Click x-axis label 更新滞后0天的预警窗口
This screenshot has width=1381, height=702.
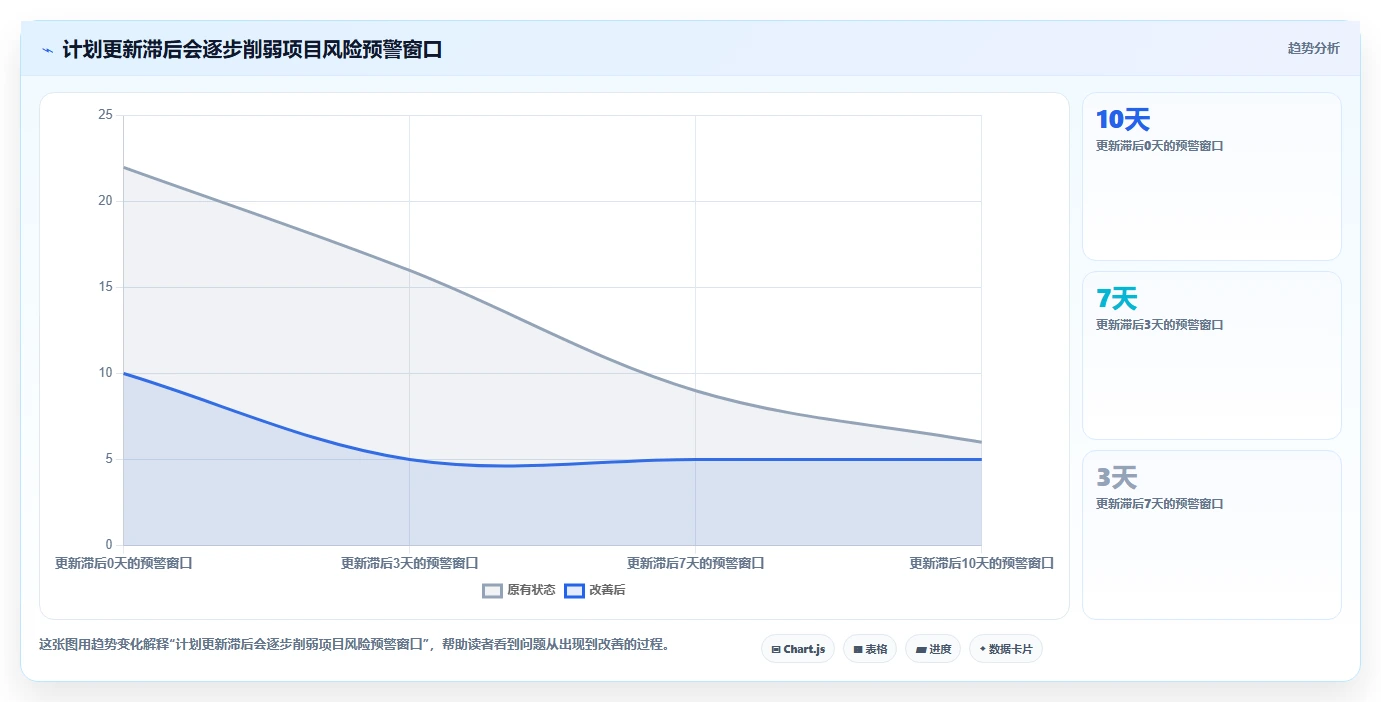tap(124, 563)
